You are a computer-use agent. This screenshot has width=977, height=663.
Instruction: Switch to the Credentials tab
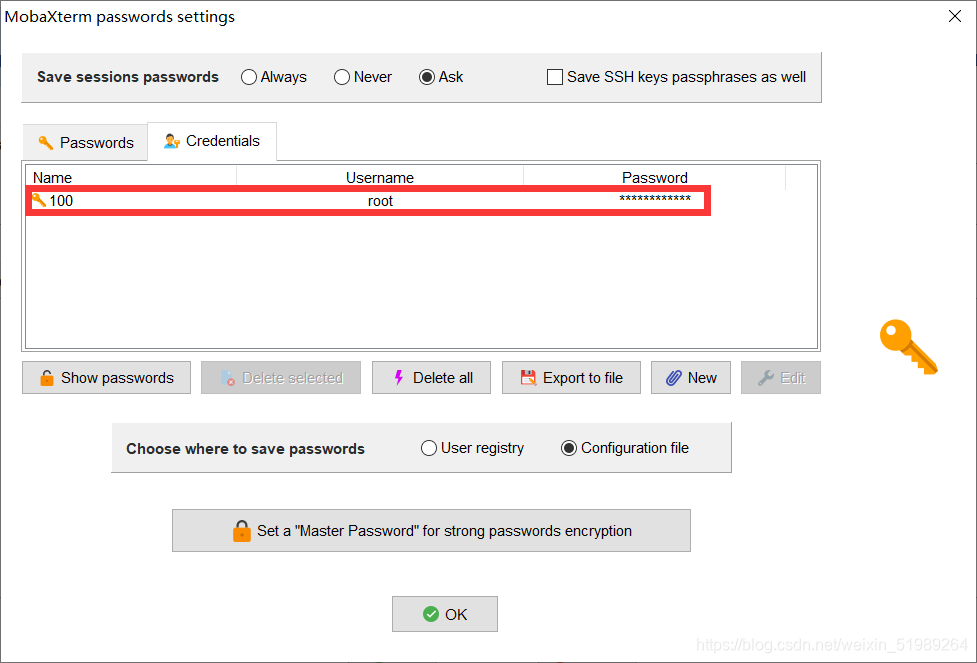pos(212,141)
